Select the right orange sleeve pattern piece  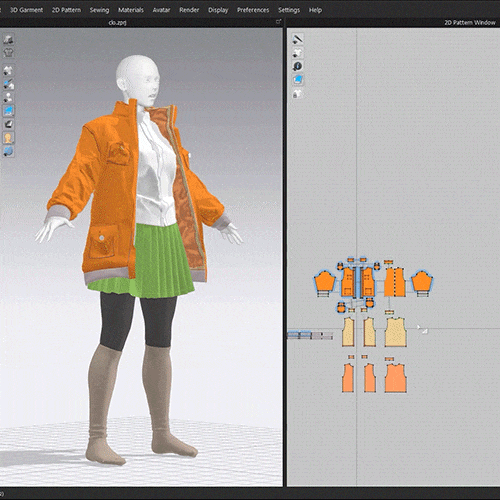click(x=422, y=281)
